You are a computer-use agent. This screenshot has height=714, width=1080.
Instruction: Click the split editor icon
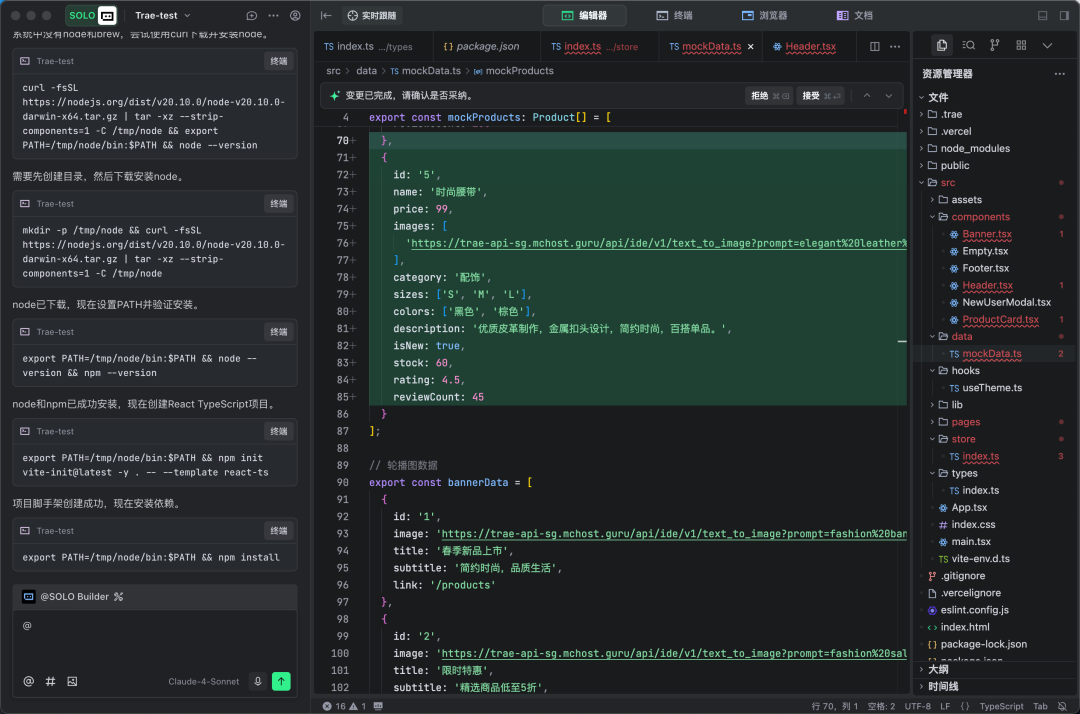coord(875,46)
